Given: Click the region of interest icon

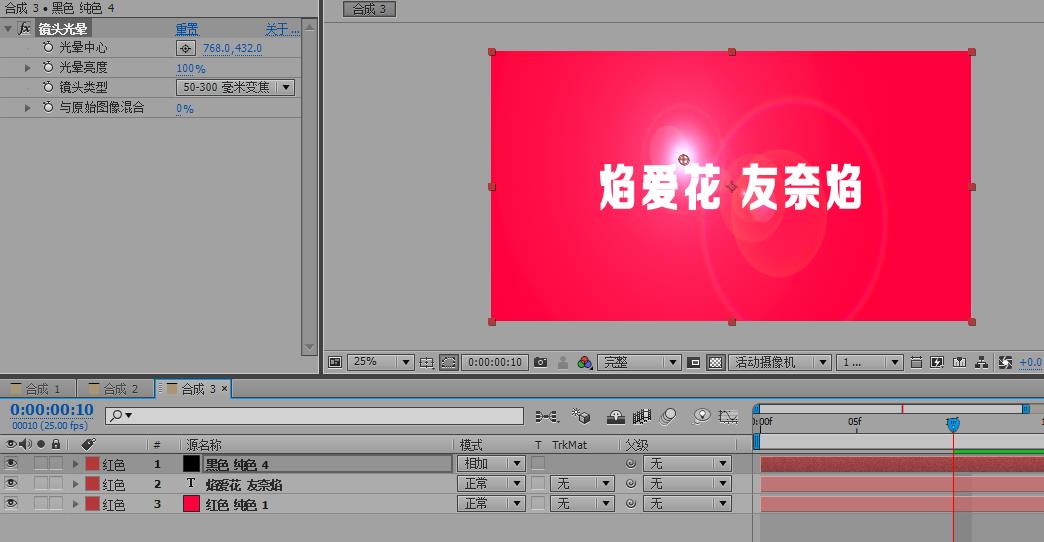Looking at the screenshot, I should pyautogui.click(x=694, y=362).
